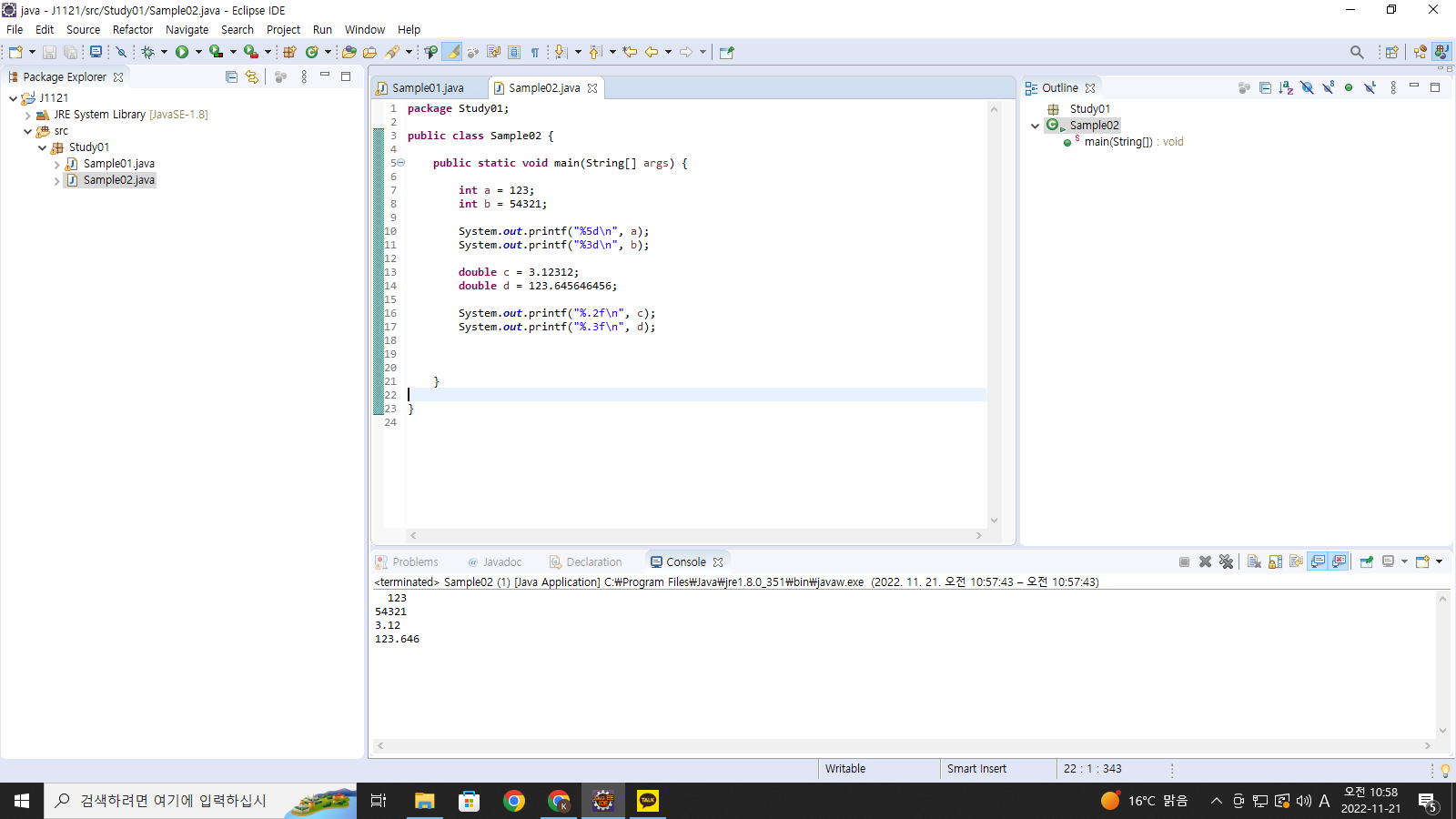Open KakaoTalk from the taskbar

pyautogui.click(x=648, y=801)
